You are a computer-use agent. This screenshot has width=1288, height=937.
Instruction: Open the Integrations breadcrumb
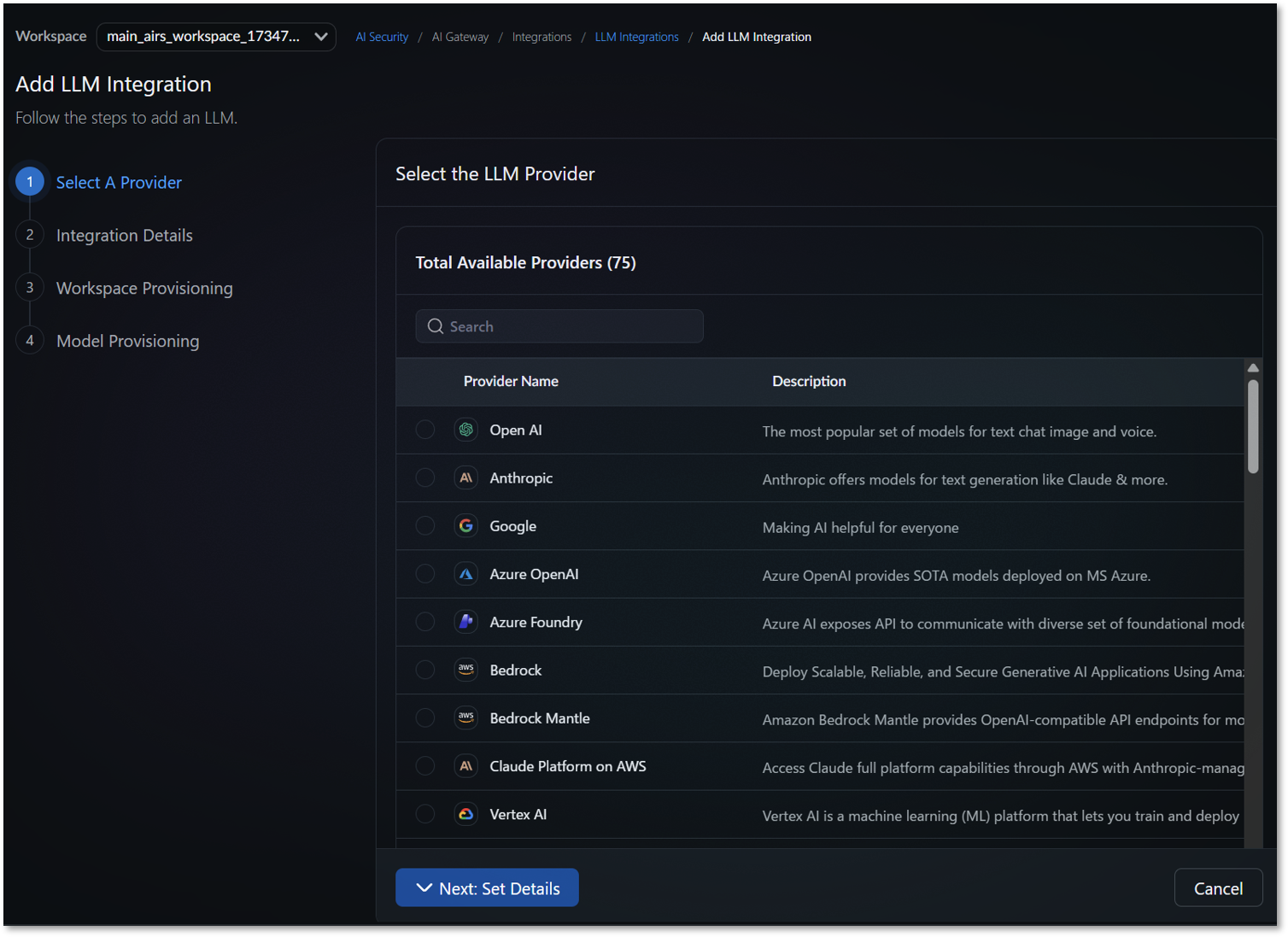(x=542, y=37)
